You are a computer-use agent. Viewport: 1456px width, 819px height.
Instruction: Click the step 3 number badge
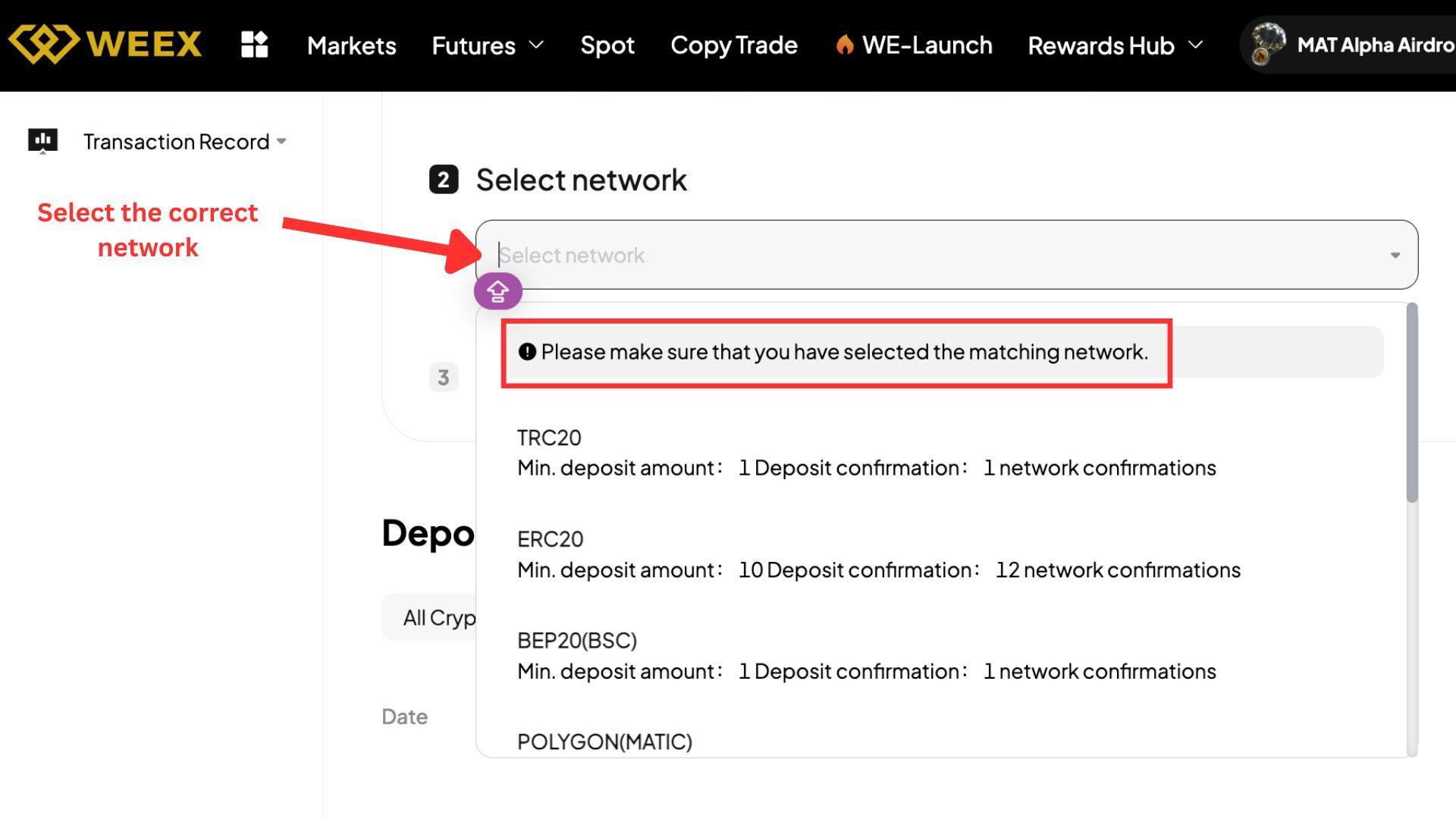pyautogui.click(x=444, y=377)
